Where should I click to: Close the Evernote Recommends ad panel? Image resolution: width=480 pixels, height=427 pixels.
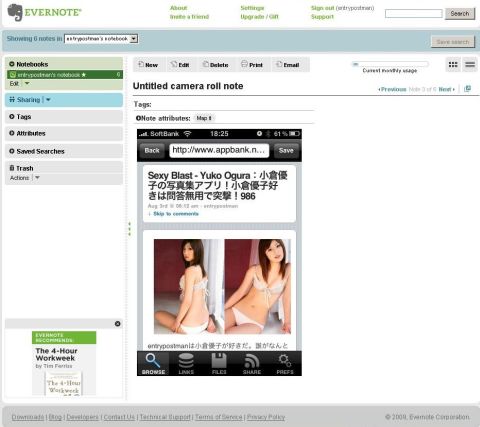117,324
